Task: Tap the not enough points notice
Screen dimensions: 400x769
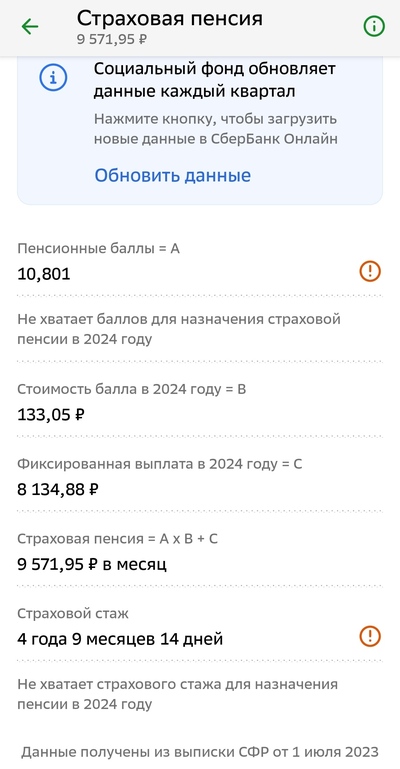Action: [179, 329]
